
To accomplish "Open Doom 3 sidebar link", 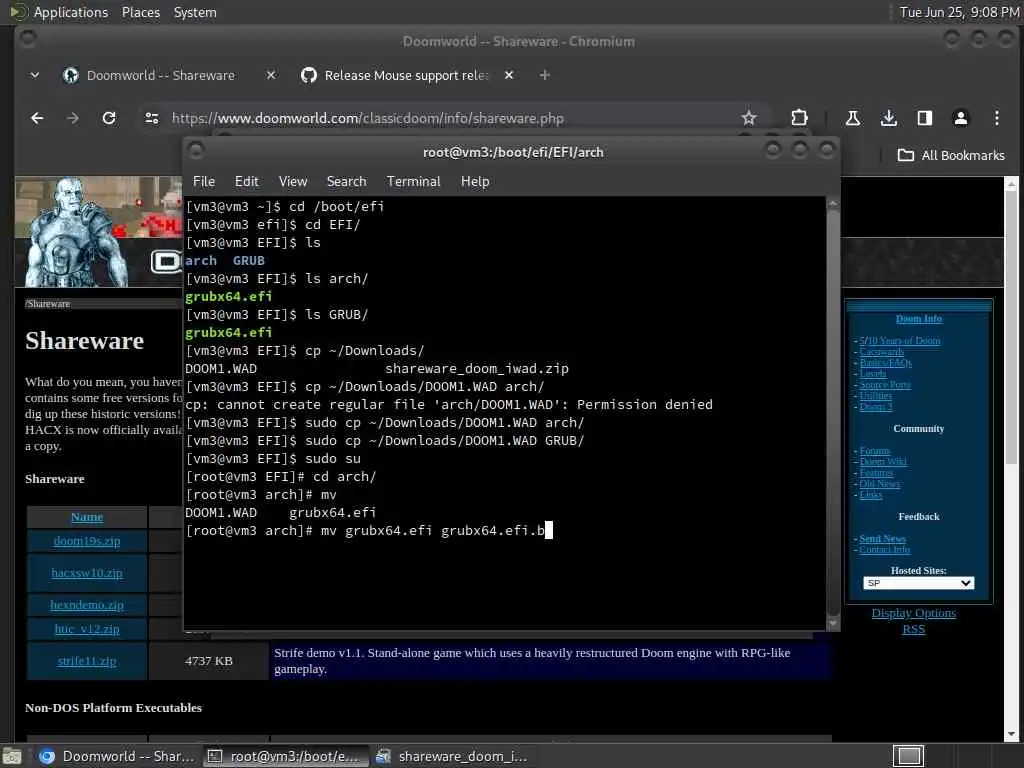I will pyautogui.click(x=876, y=406).
